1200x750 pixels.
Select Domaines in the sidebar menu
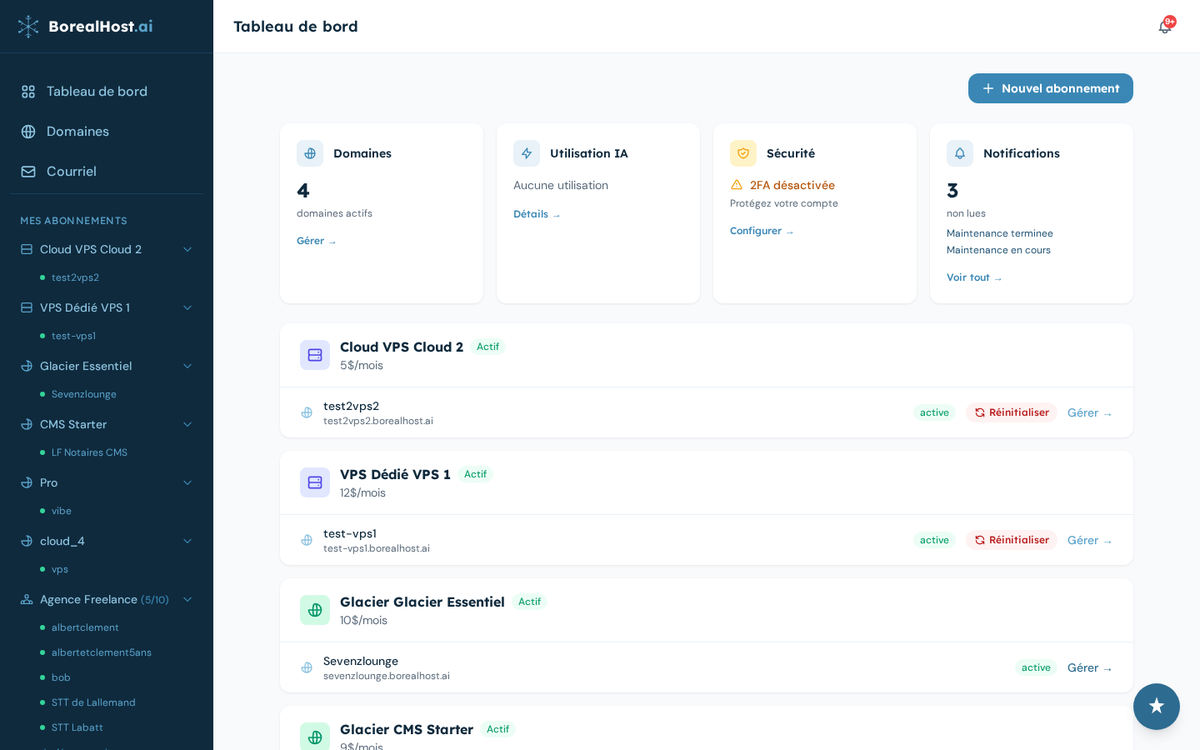[x=72, y=131]
